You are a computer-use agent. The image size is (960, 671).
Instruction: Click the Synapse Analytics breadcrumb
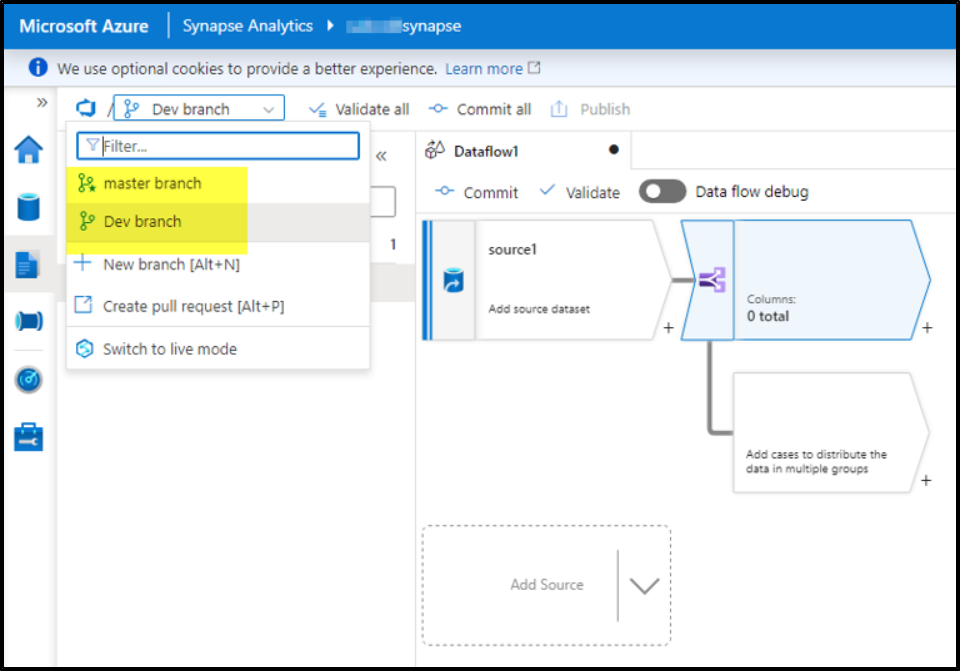tap(248, 26)
